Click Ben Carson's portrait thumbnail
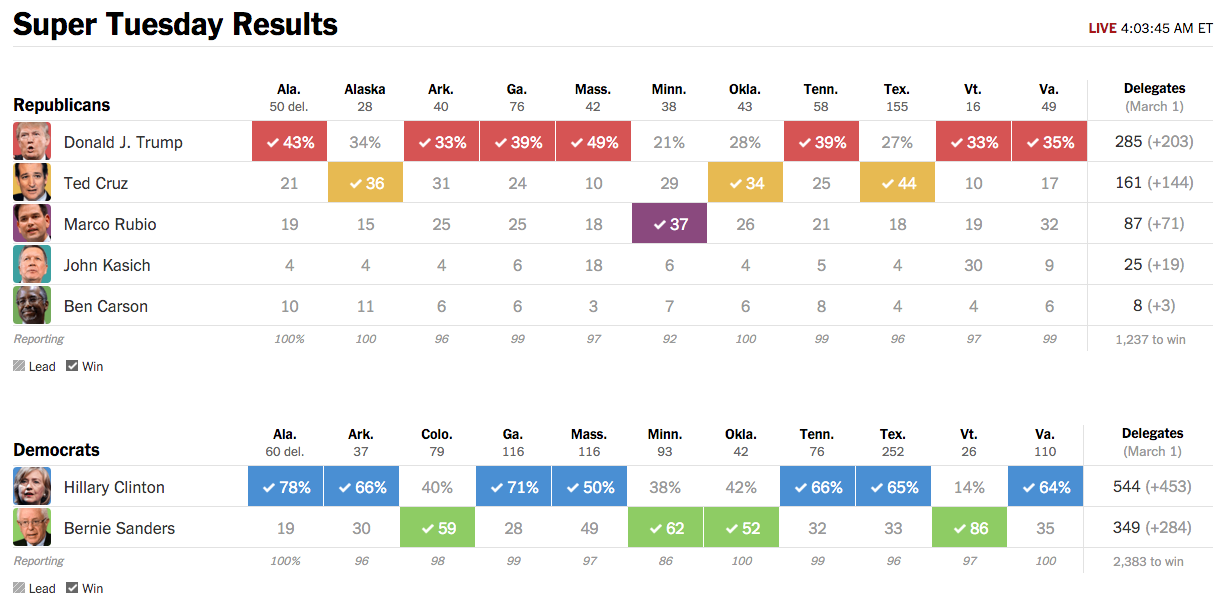The height and width of the screenshot is (606, 1232). pyautogui.click(x=32, y=306)
